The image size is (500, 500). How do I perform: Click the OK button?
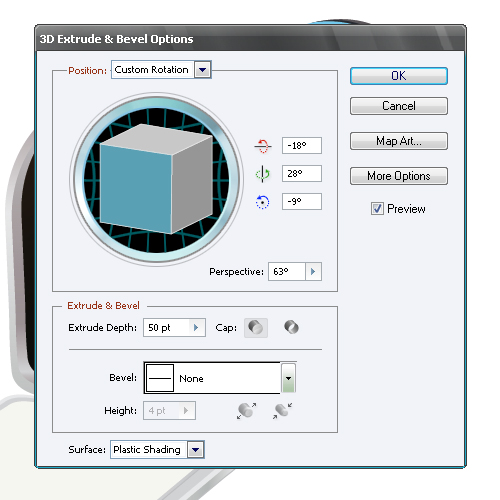click(399, 76)
